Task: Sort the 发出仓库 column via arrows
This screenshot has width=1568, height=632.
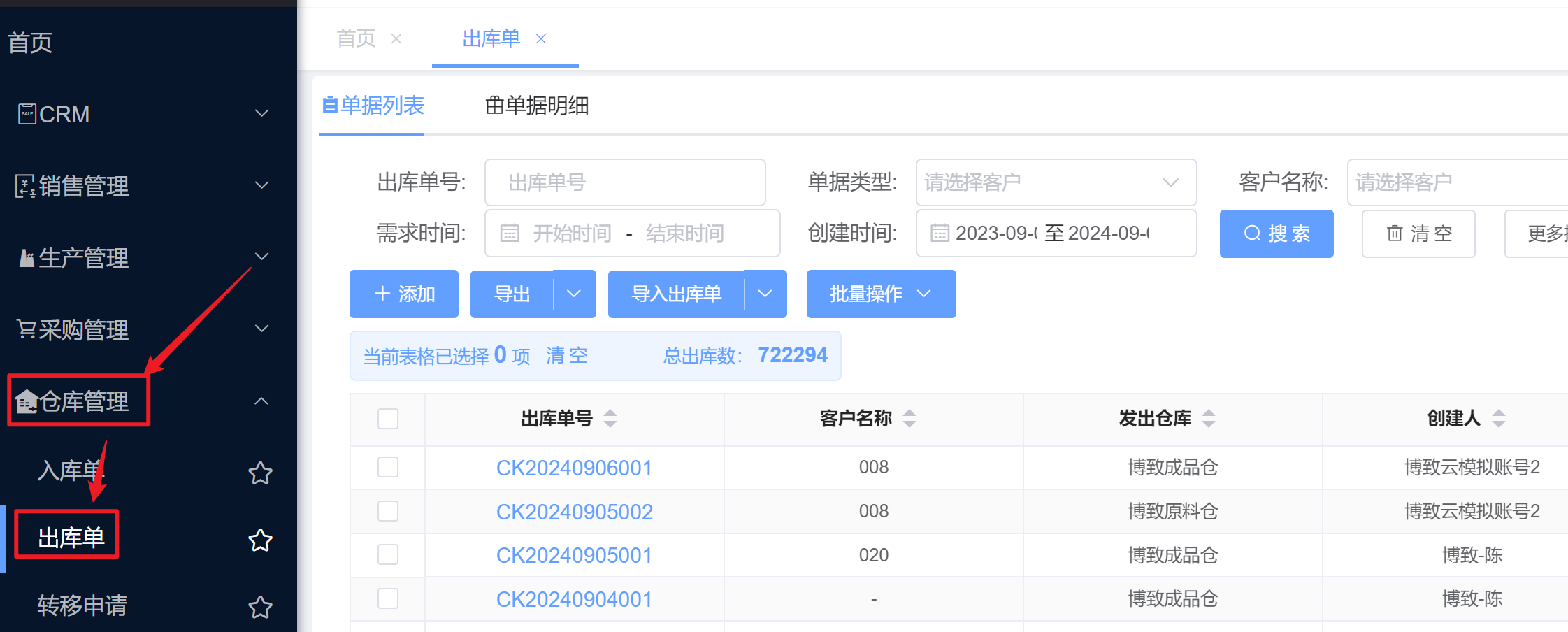Action: [1209, 418]
